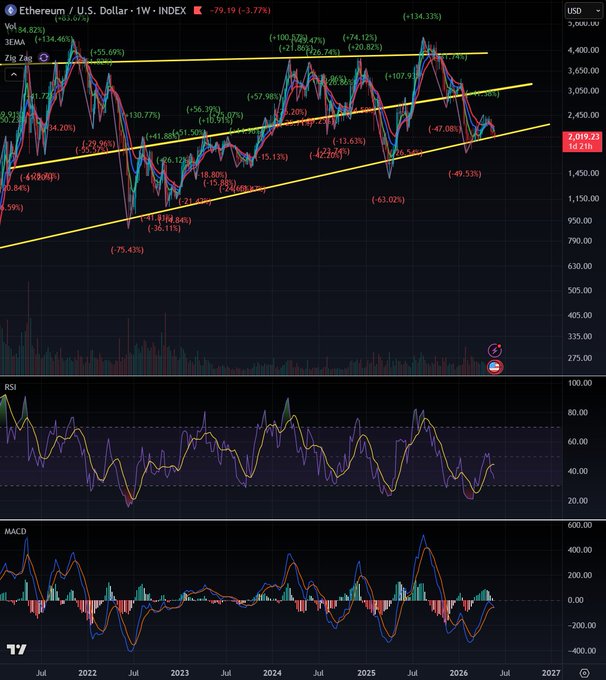This screenshot has height=680, width=606.
Task: Click the (+130.77%) zig zag label
Action: coord(142,115)
